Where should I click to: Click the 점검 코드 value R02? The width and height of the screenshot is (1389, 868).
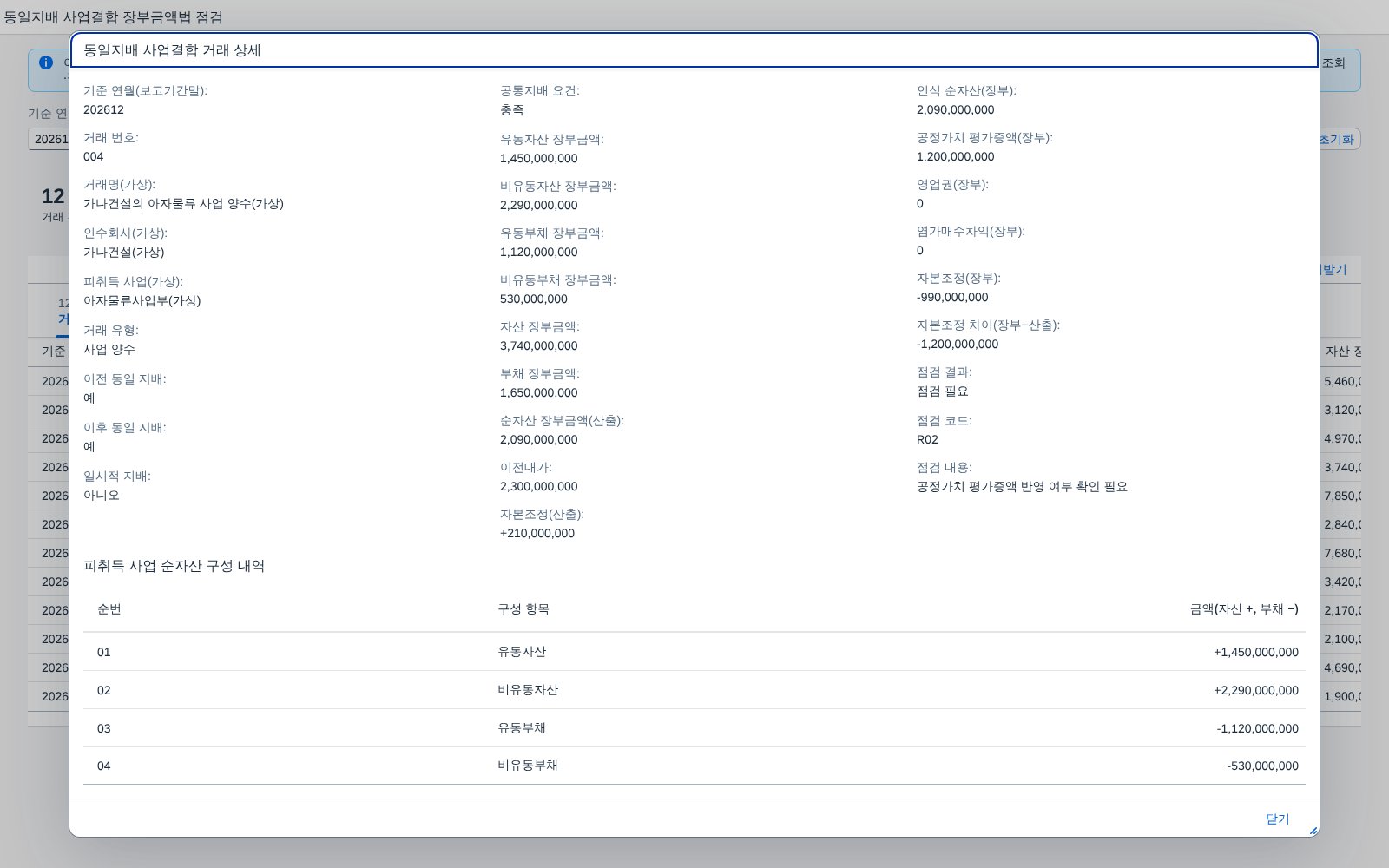tap(927, 439)
